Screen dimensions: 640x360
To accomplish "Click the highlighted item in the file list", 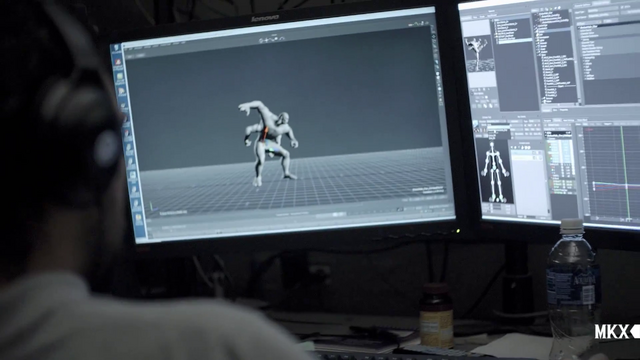I will point(515,40).
